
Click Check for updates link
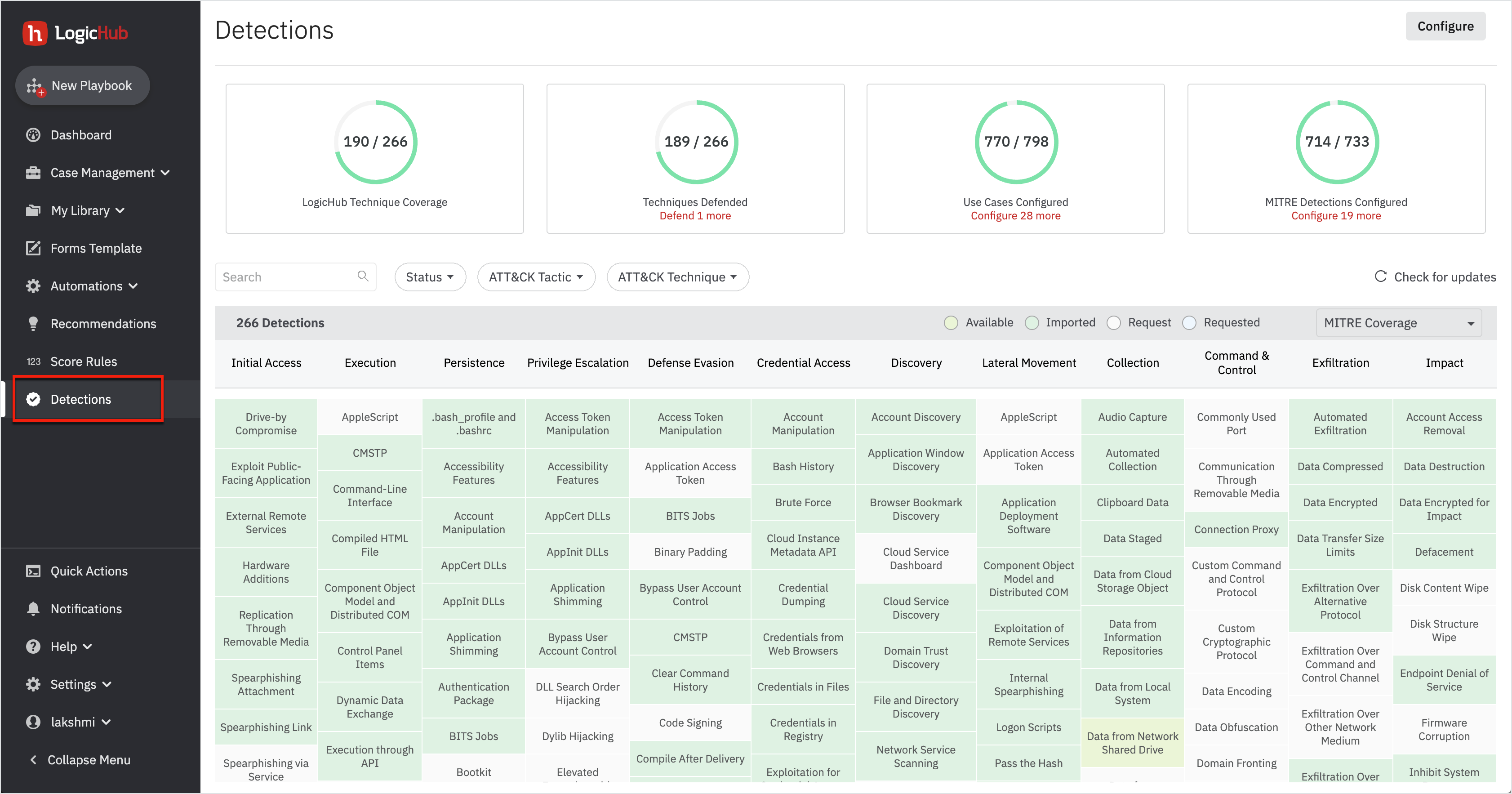1445,277
